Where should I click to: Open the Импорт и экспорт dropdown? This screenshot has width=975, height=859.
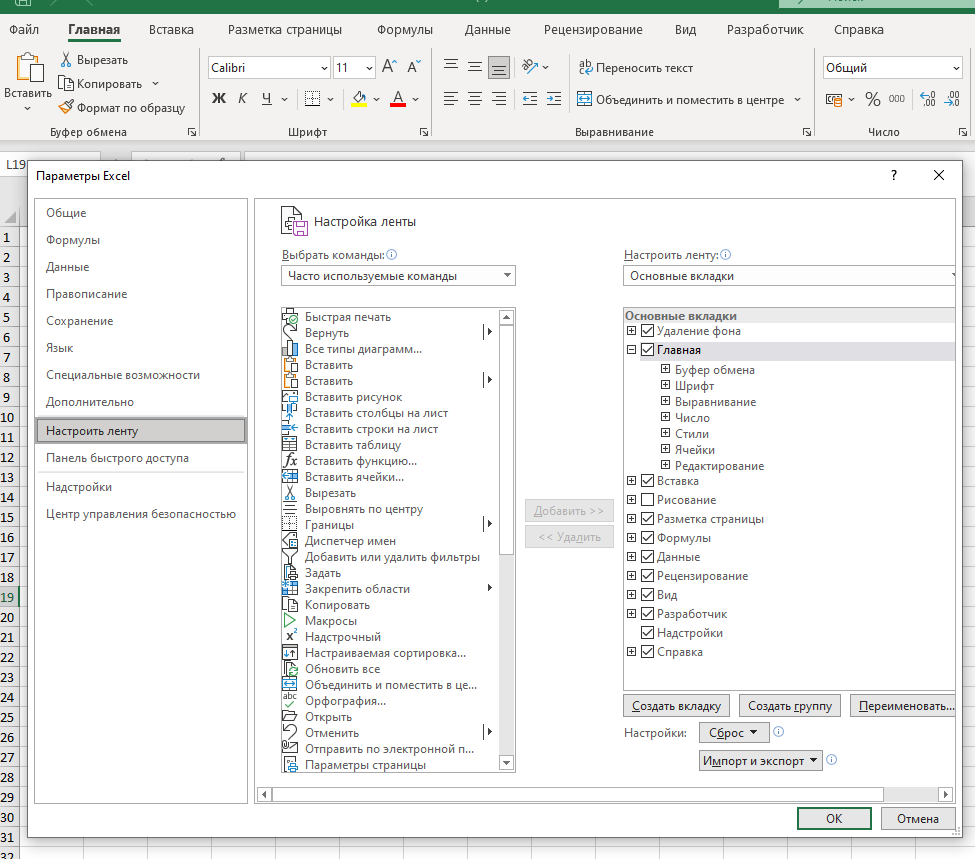click(760, 761)
